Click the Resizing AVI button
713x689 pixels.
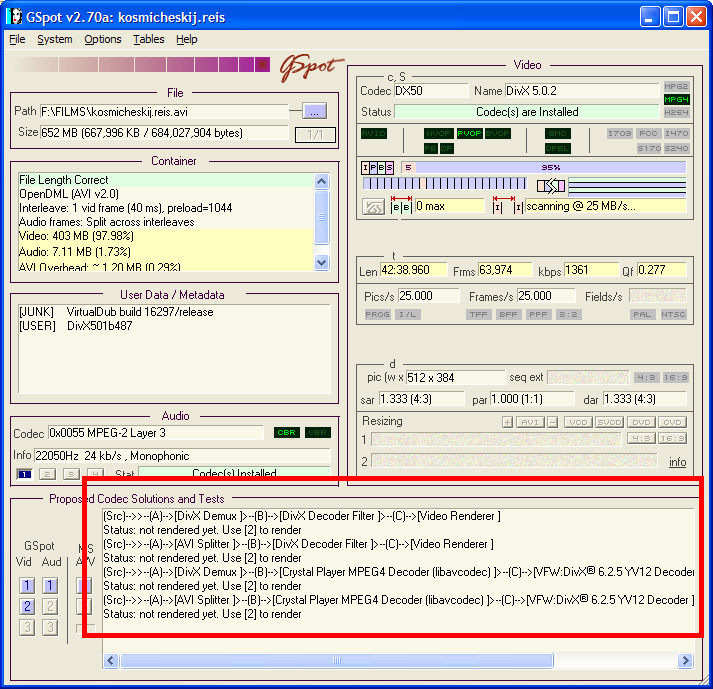(530, 422)
